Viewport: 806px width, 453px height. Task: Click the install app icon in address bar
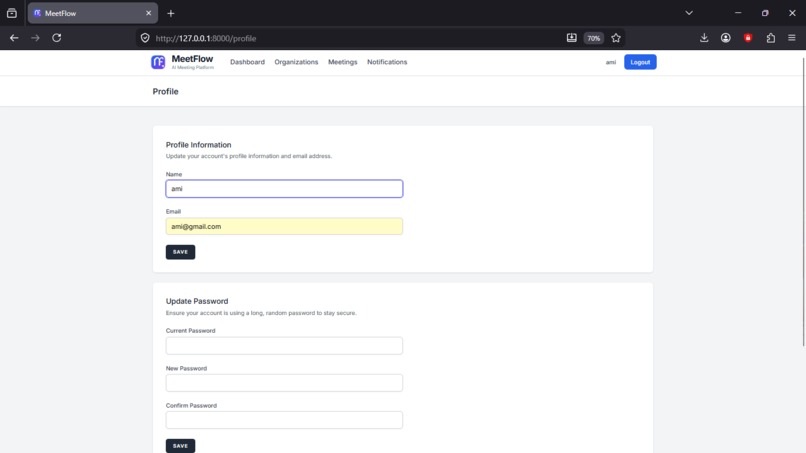572,38
